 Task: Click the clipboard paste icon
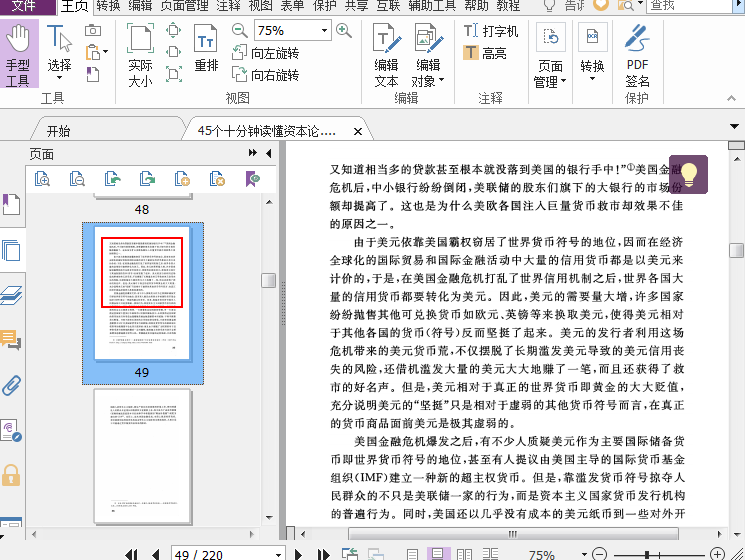coord(93,52)
